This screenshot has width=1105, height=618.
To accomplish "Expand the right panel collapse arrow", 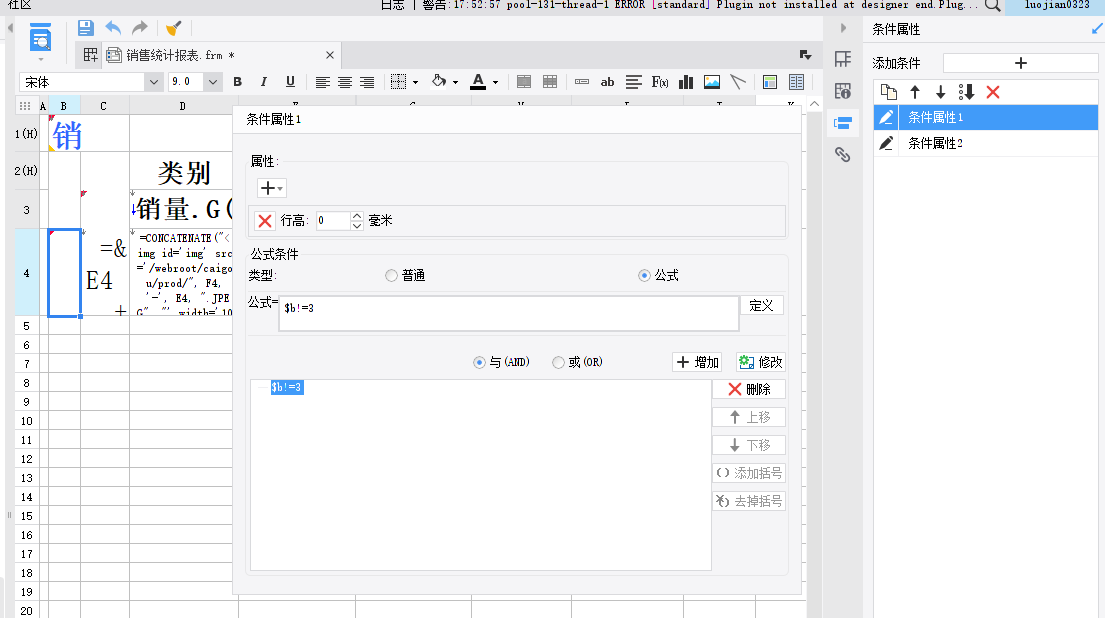I will pyautogui.click(x=843, y=28).
